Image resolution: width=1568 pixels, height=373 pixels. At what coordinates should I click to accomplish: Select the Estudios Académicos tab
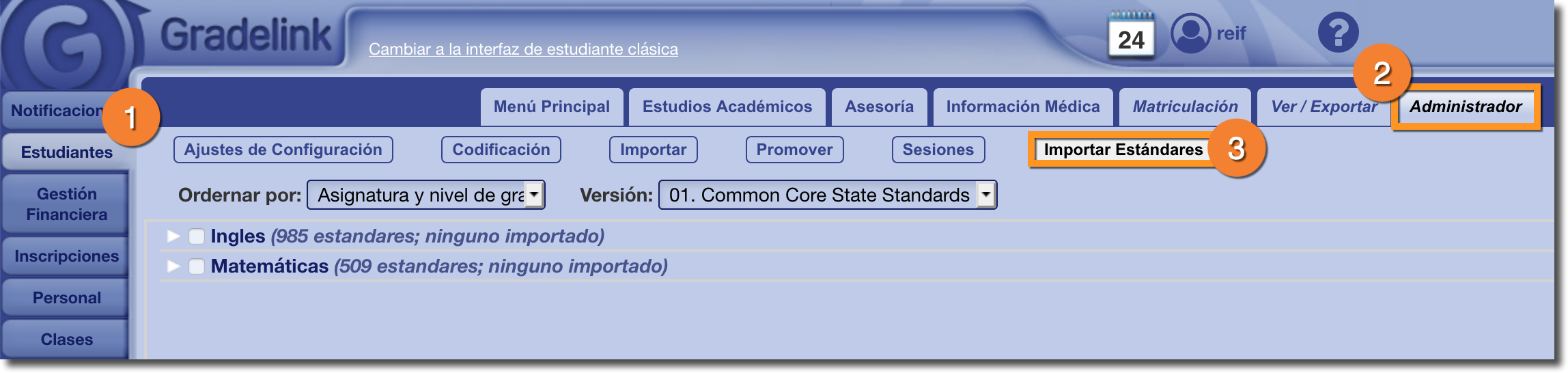[x=727, y=107]
